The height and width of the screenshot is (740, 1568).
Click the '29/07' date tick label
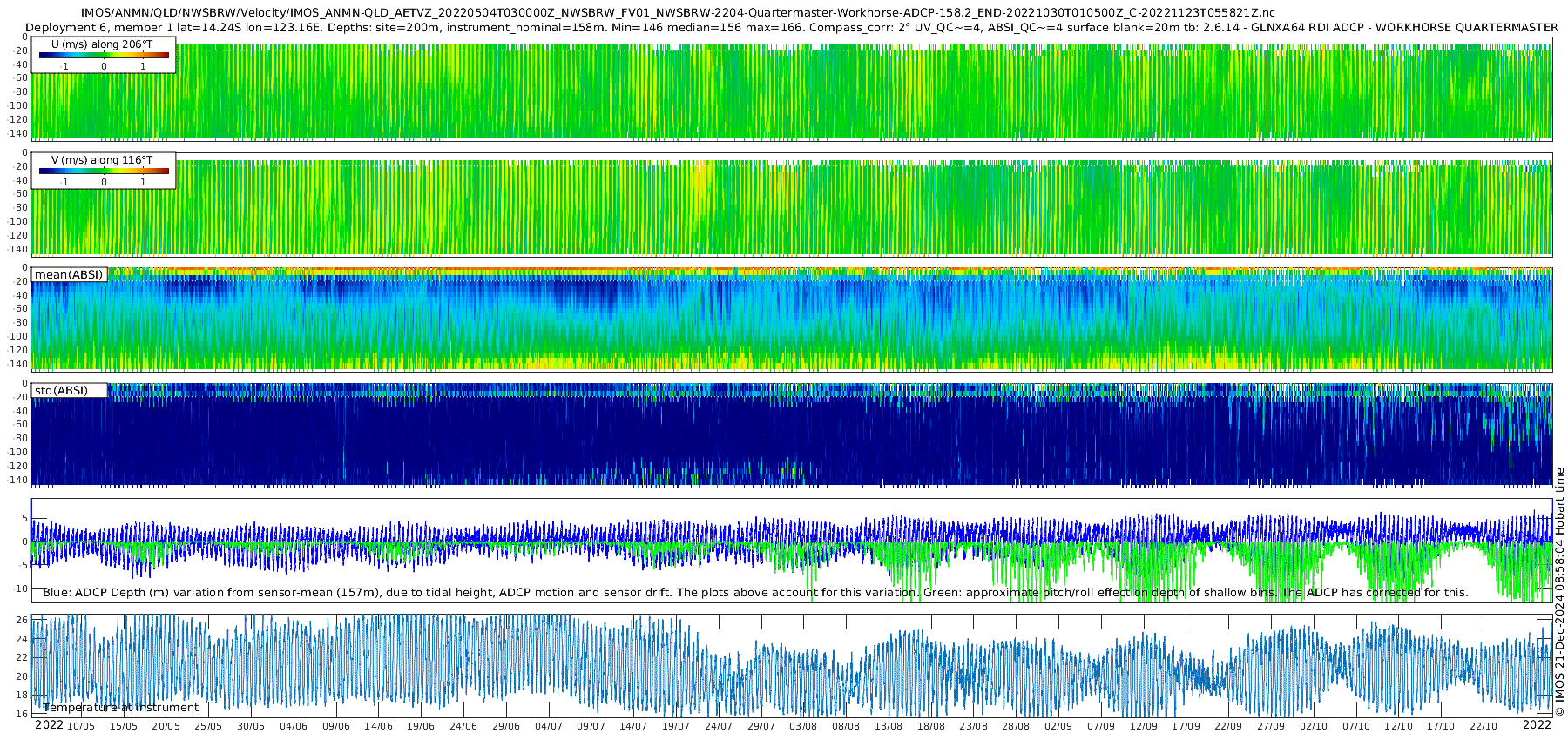(761, 726)
